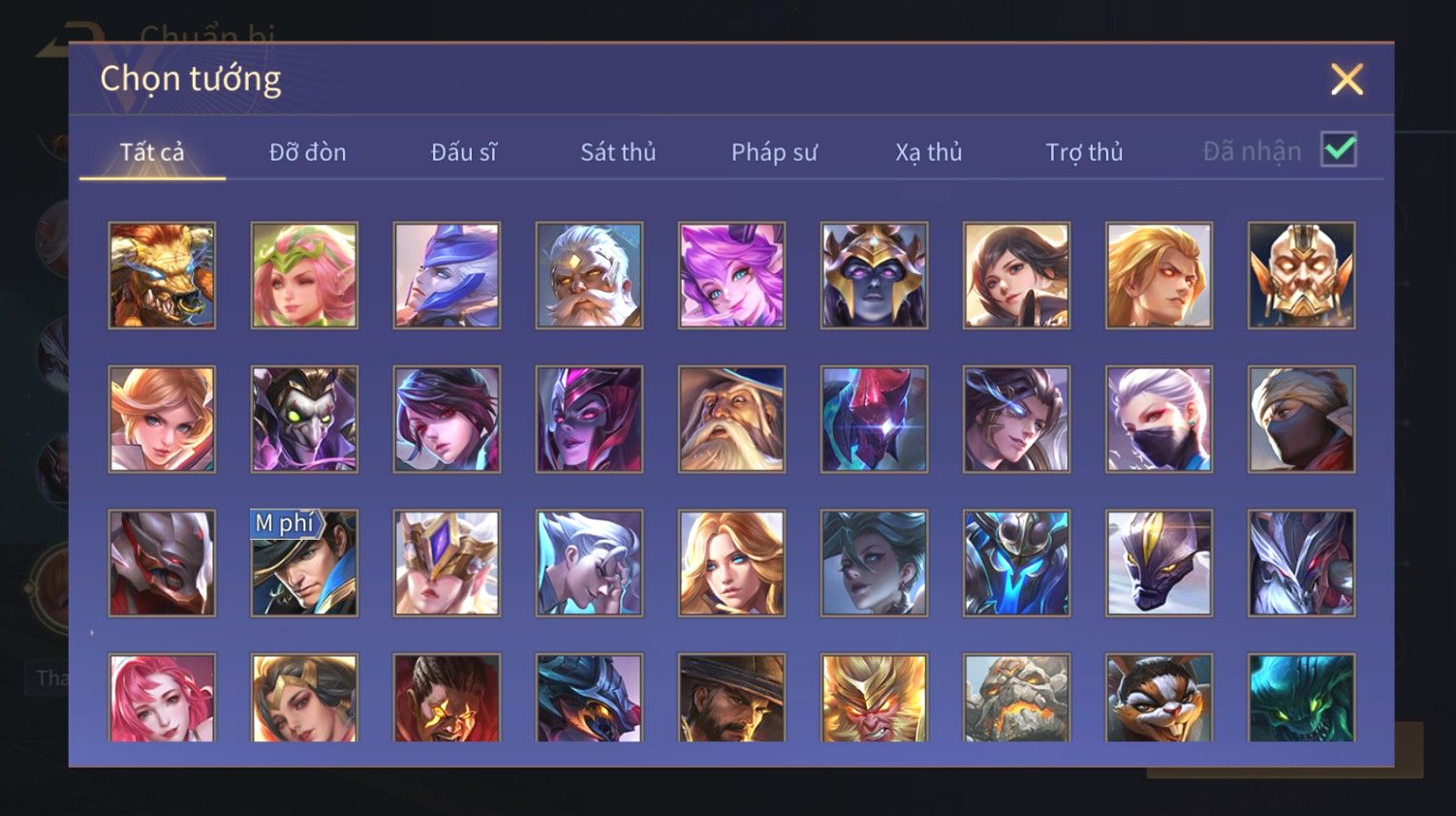
Task: Show the 'Sát thủ' heroes tab
Action: pos(618,152)
